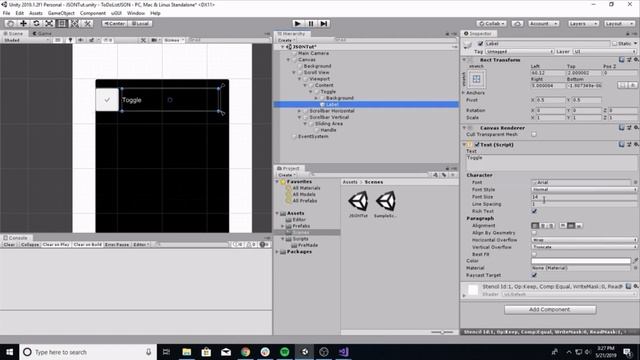Screen dimensions: 640x360
Task: Open Rect Transform gear settings menu
Action: point(636,60)
